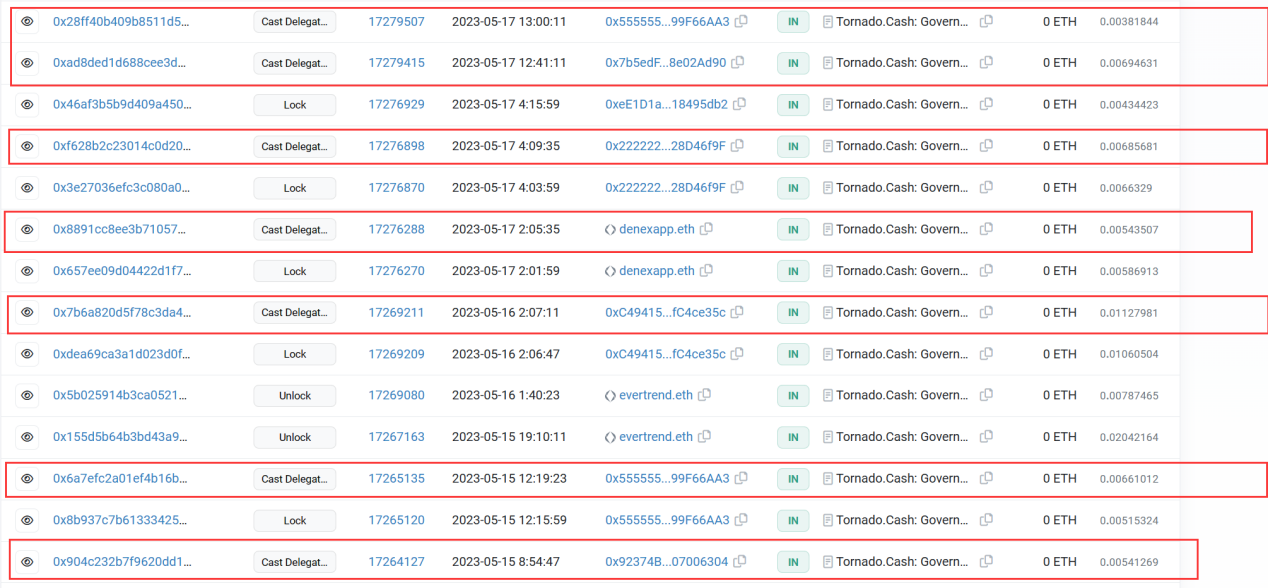Open transaction hash 0x904c232b7f9620dd1...

(122, 562)
